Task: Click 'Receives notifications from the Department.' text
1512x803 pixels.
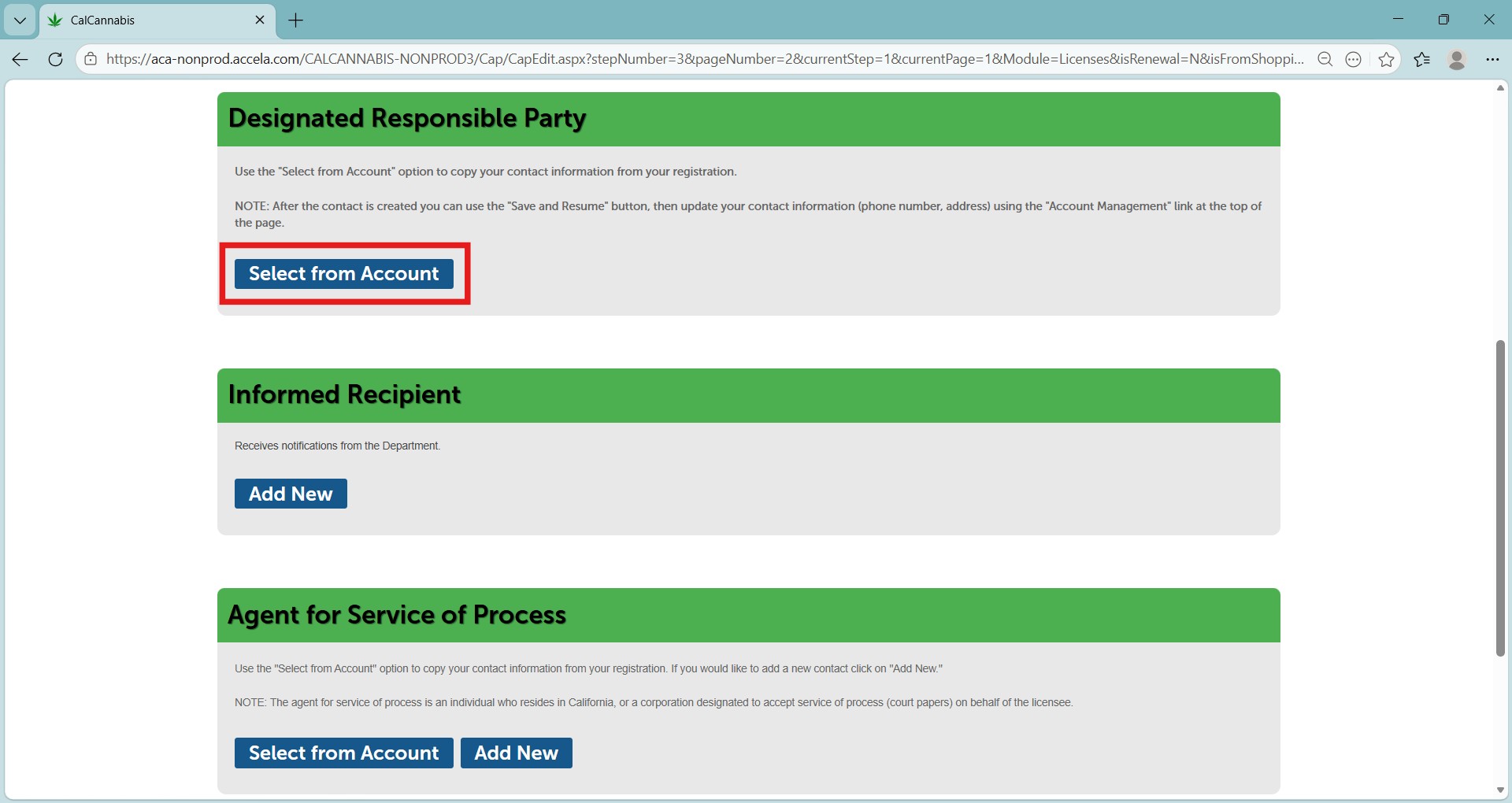Action: 337,446
